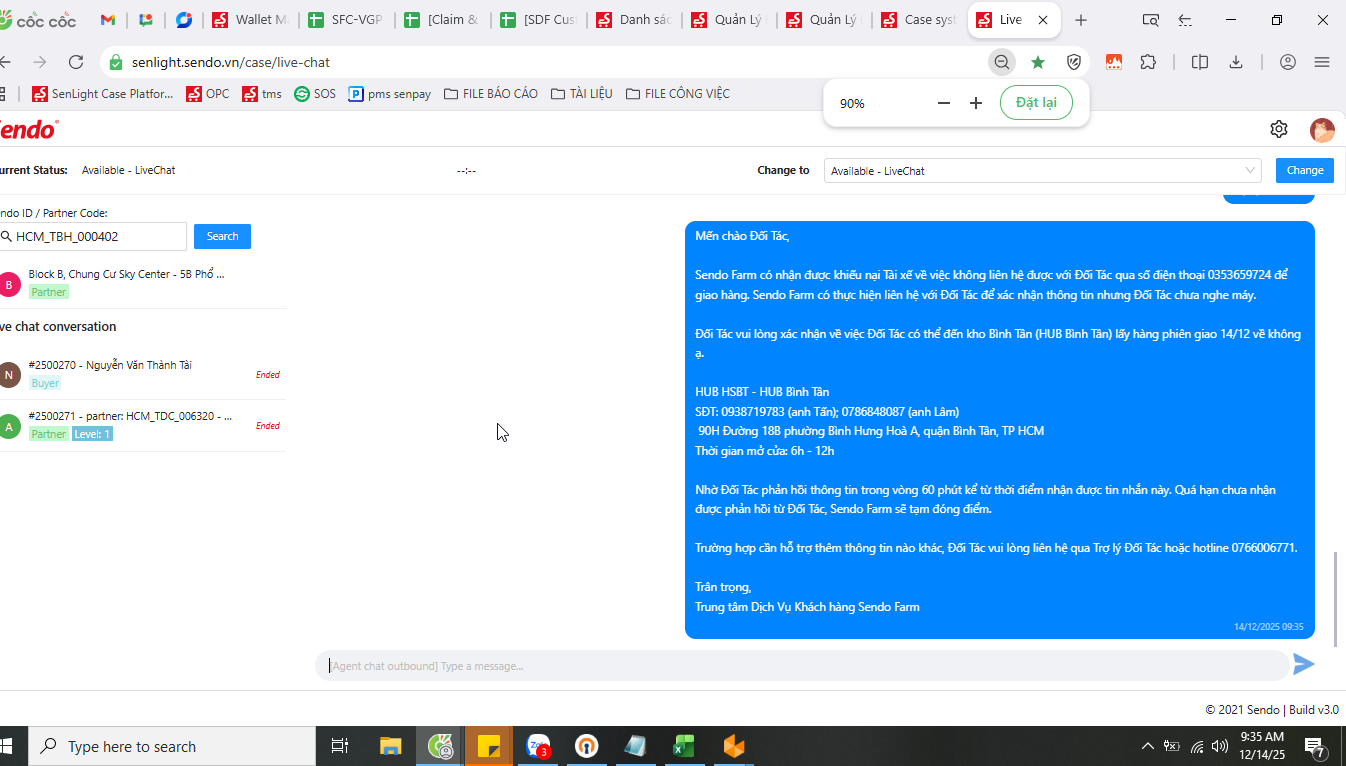1346x766 pixels.
Task: Open the Available - LiveChat status dropdown
Action: point(1042,171)
